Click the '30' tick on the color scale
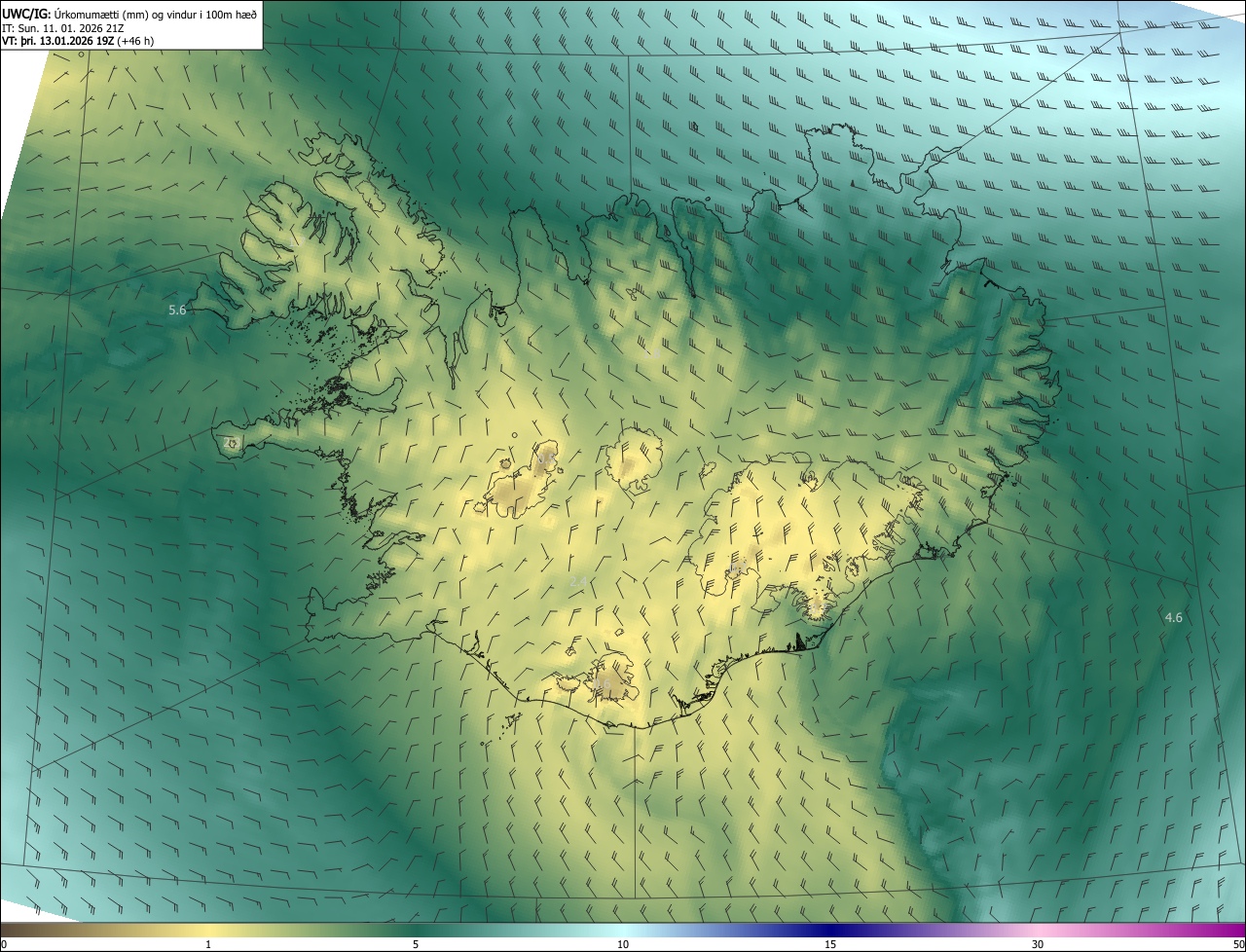1246x952 pixels. [x=1038, y=944]
